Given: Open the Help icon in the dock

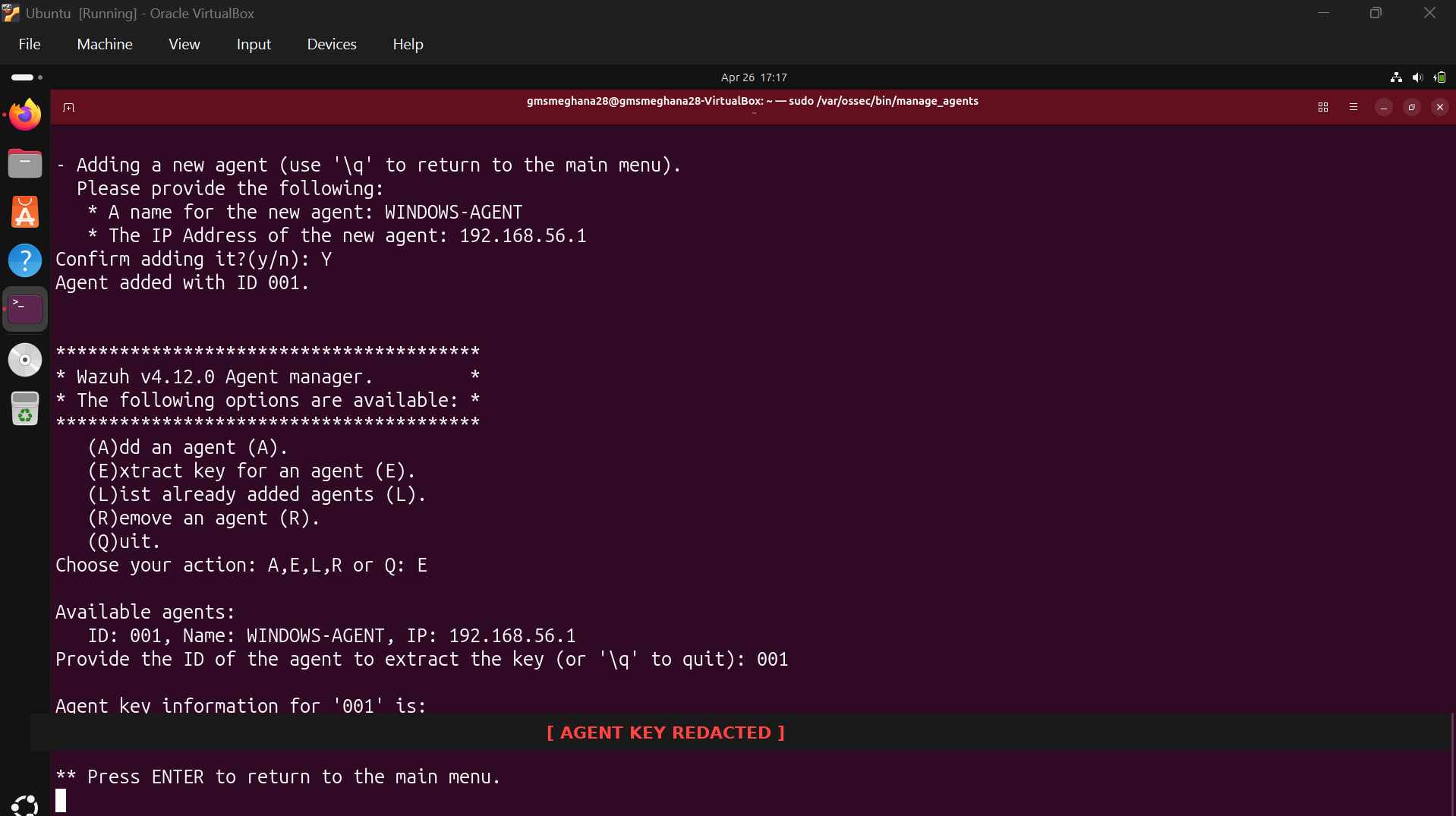Looking at the screenshot, I should [x=25, y=260].
